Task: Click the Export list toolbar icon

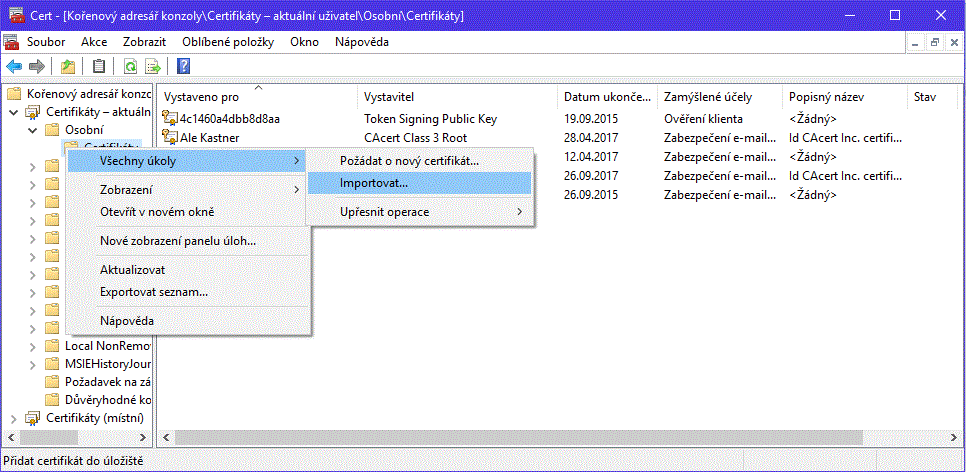Action: coord(153,67)
